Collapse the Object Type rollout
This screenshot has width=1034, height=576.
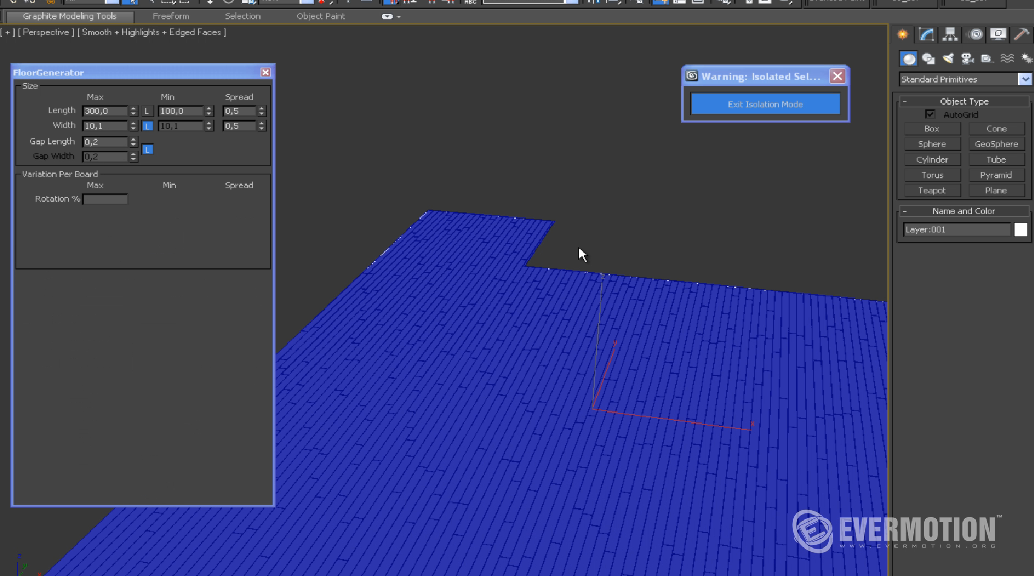(x=905, y=102)
